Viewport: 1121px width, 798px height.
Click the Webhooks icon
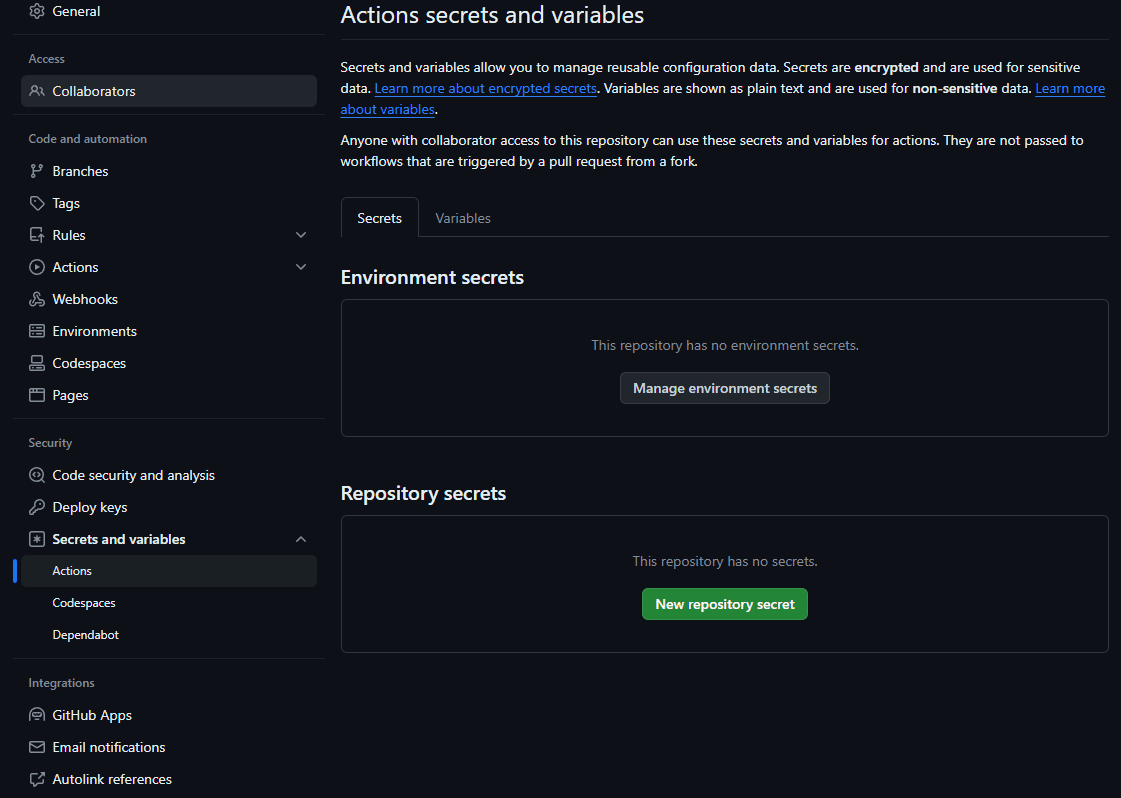36,299
